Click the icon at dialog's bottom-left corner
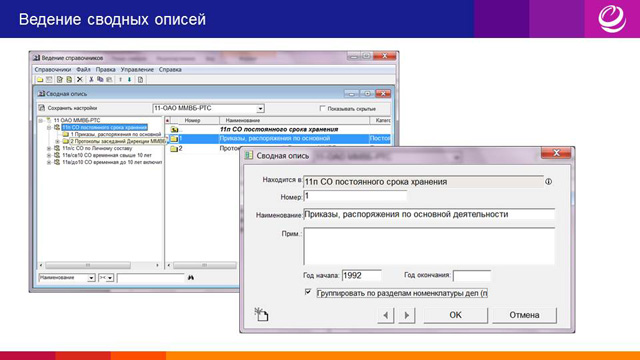640x360 pixels. 261,314
